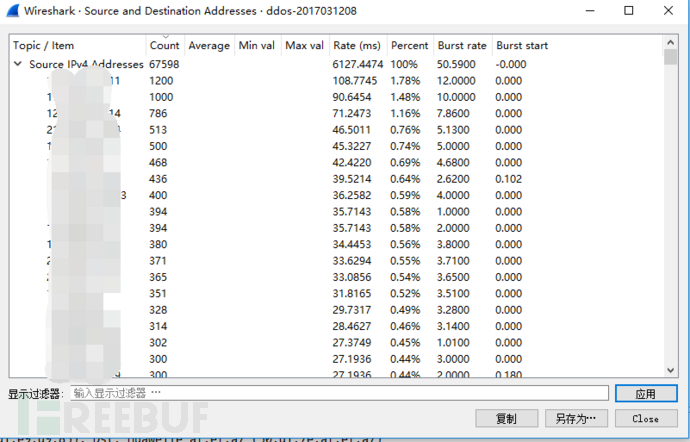Click the percent value 1.16%
The height and width of the screenshot is (442, 690).
pyautogui.click(x=405, y=113)
